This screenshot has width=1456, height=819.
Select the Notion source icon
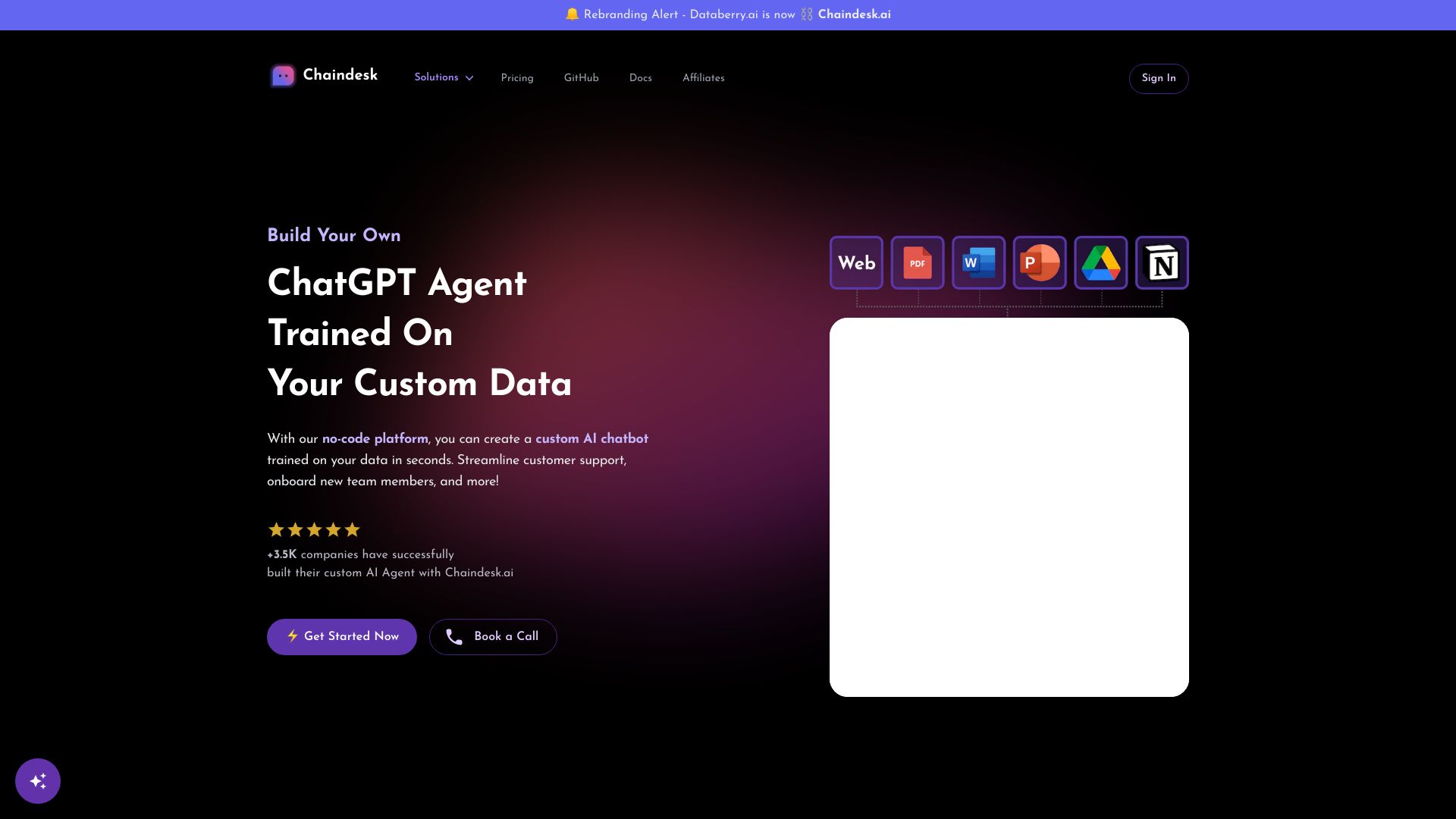point(1162,263)
